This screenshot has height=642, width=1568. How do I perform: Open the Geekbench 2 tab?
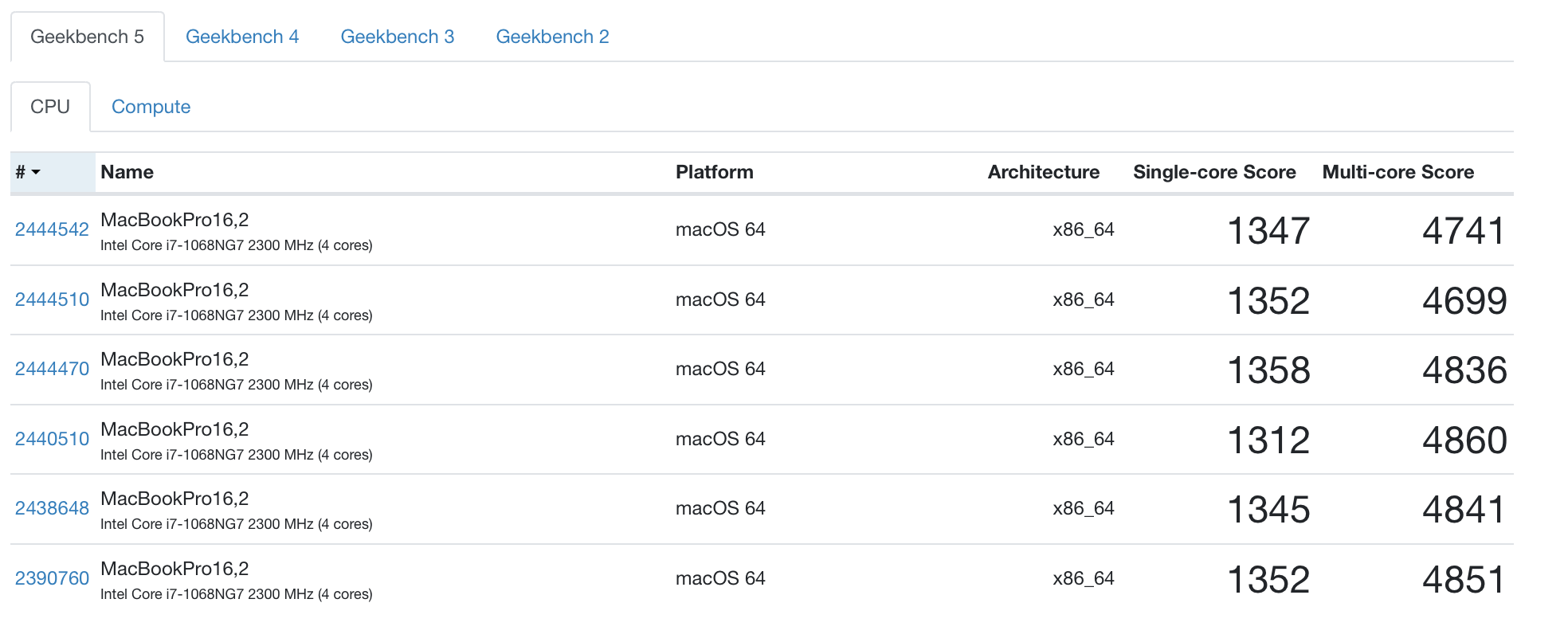[x=552, y=37]
